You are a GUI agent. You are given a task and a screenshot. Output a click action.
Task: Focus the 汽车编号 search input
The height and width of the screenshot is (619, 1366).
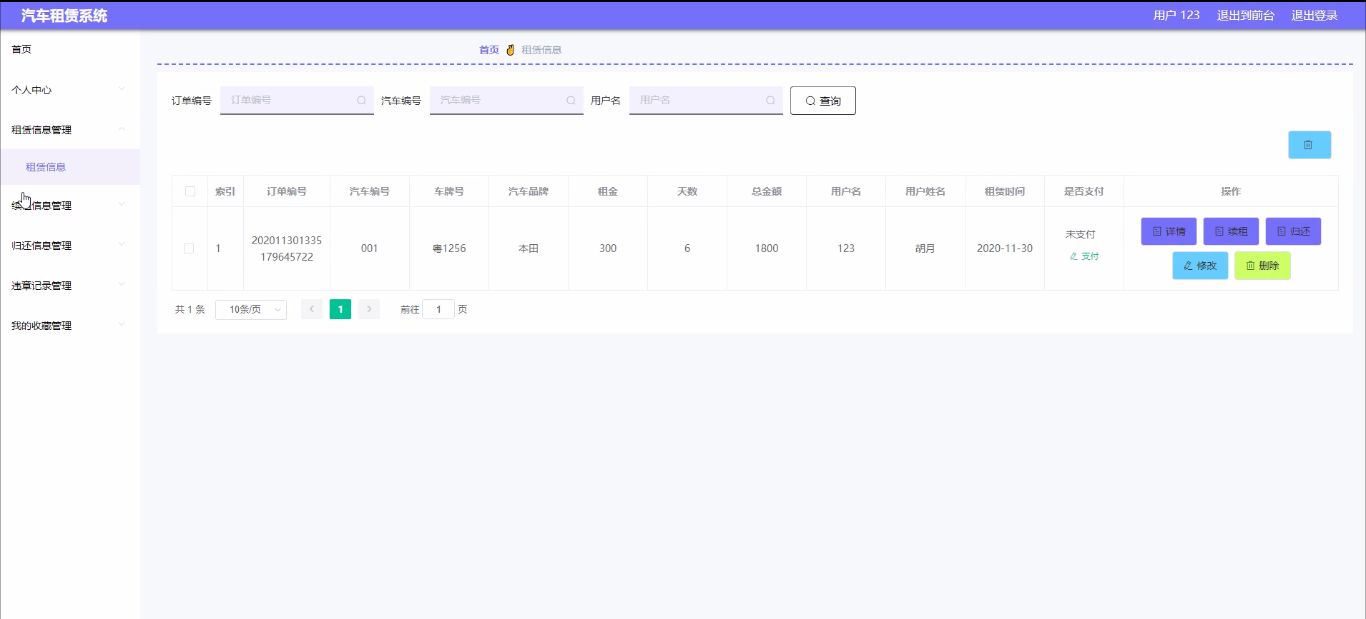point(506,100)
